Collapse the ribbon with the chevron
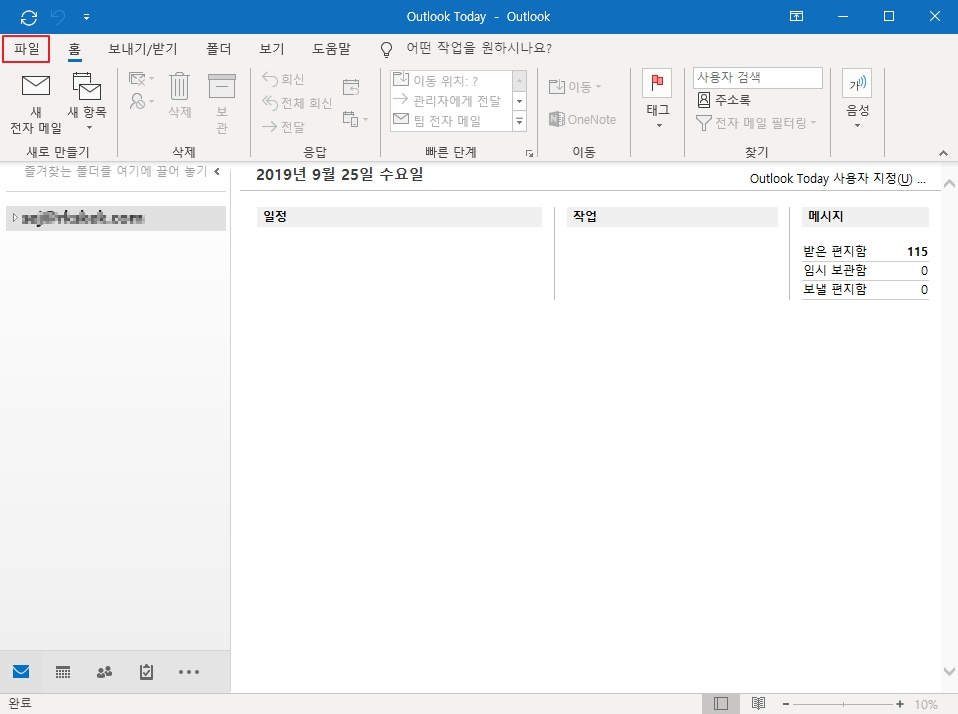This screenshot has width=958, height=714. (943, 153)
